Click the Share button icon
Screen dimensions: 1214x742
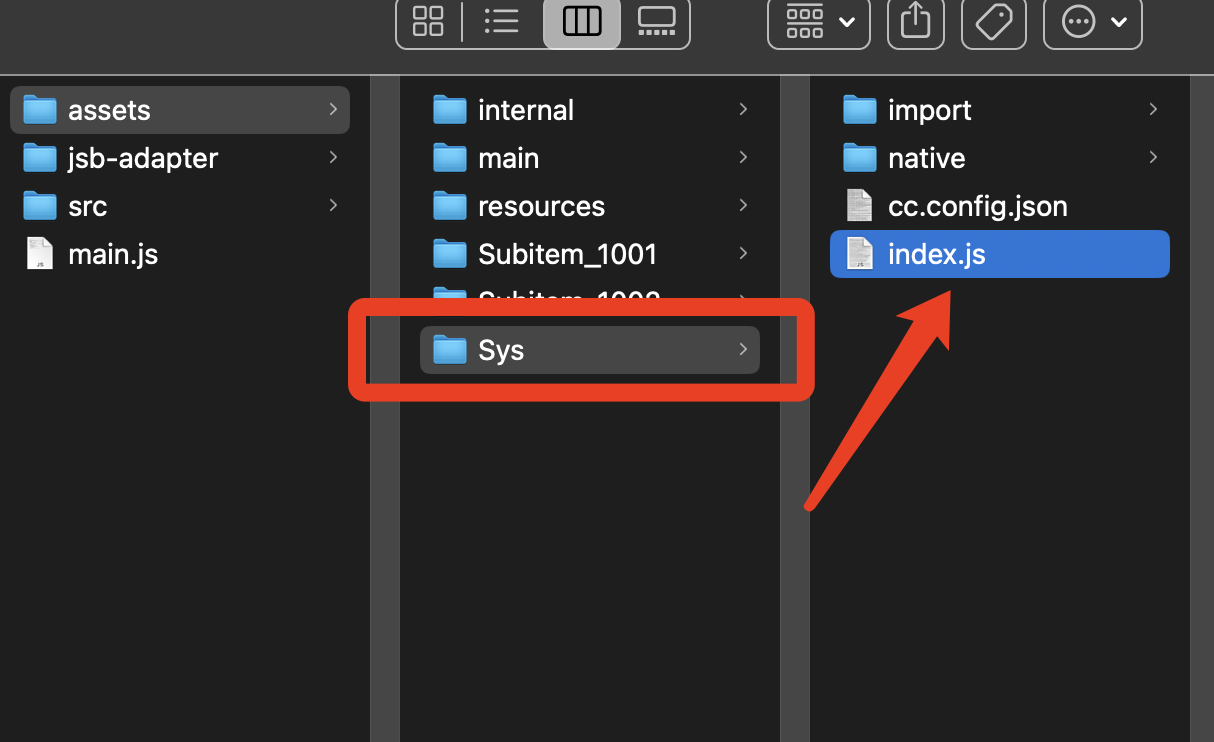(x=916, y=21)
